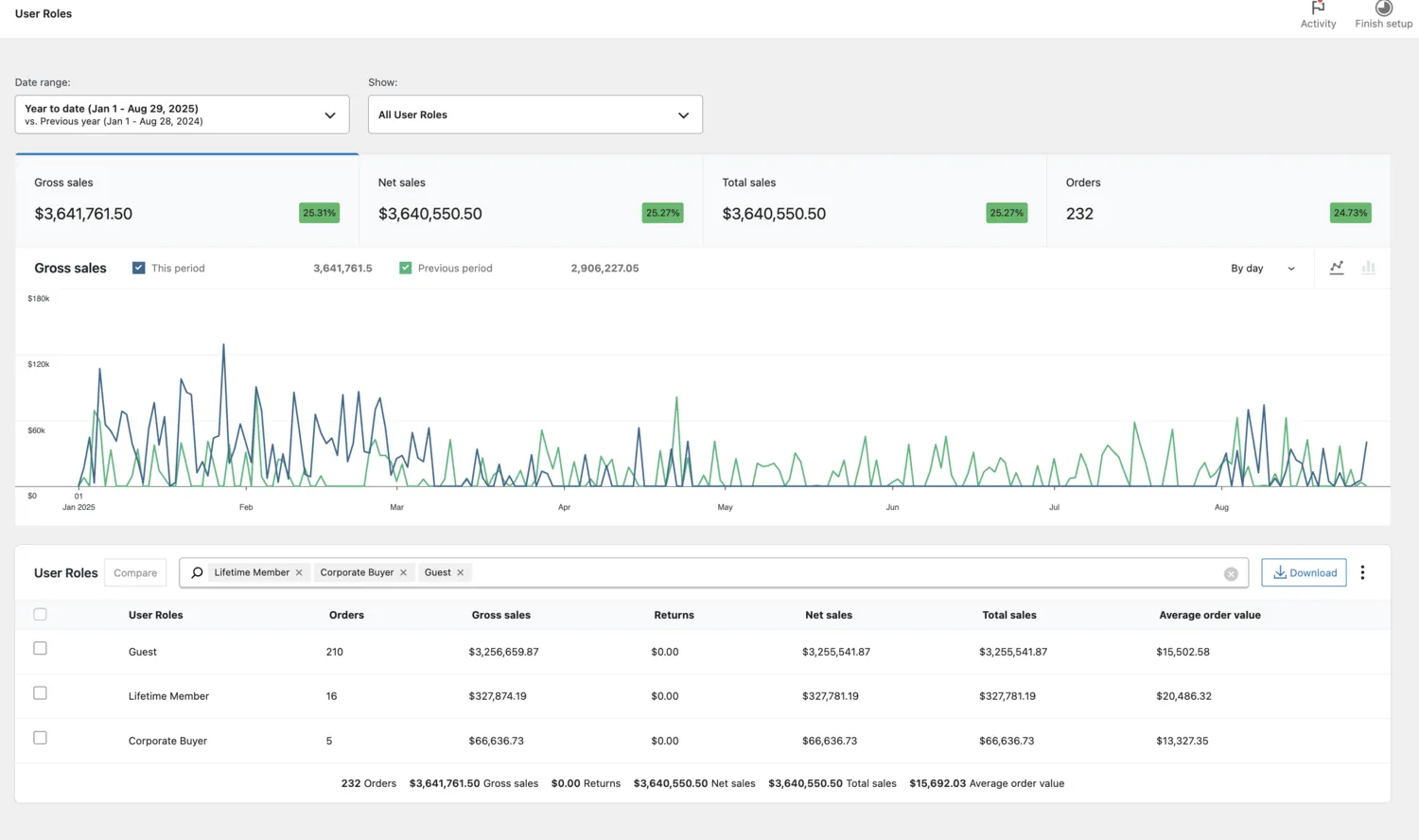Uncheck the This period checkbox

(x=139, y=269)
